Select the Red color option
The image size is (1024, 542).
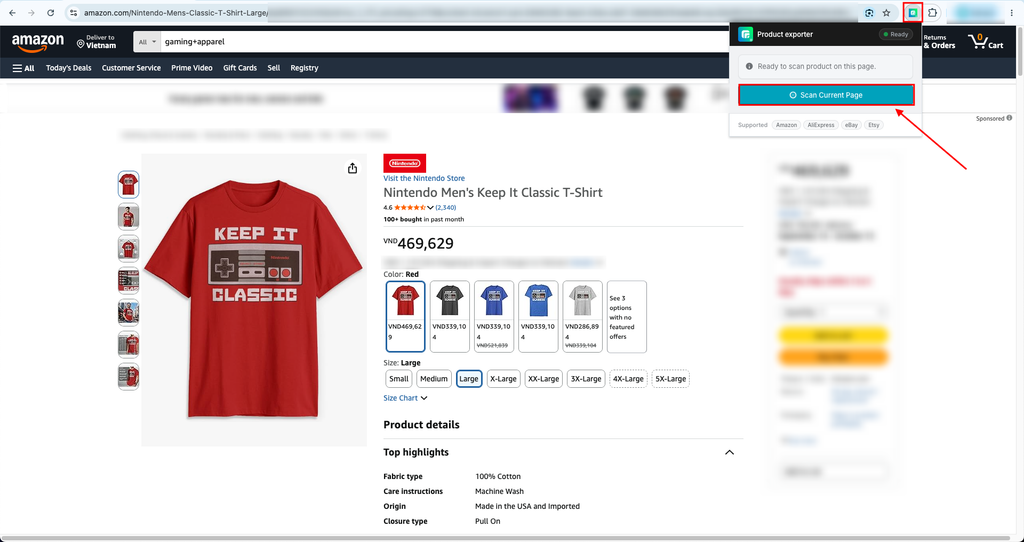406,316
